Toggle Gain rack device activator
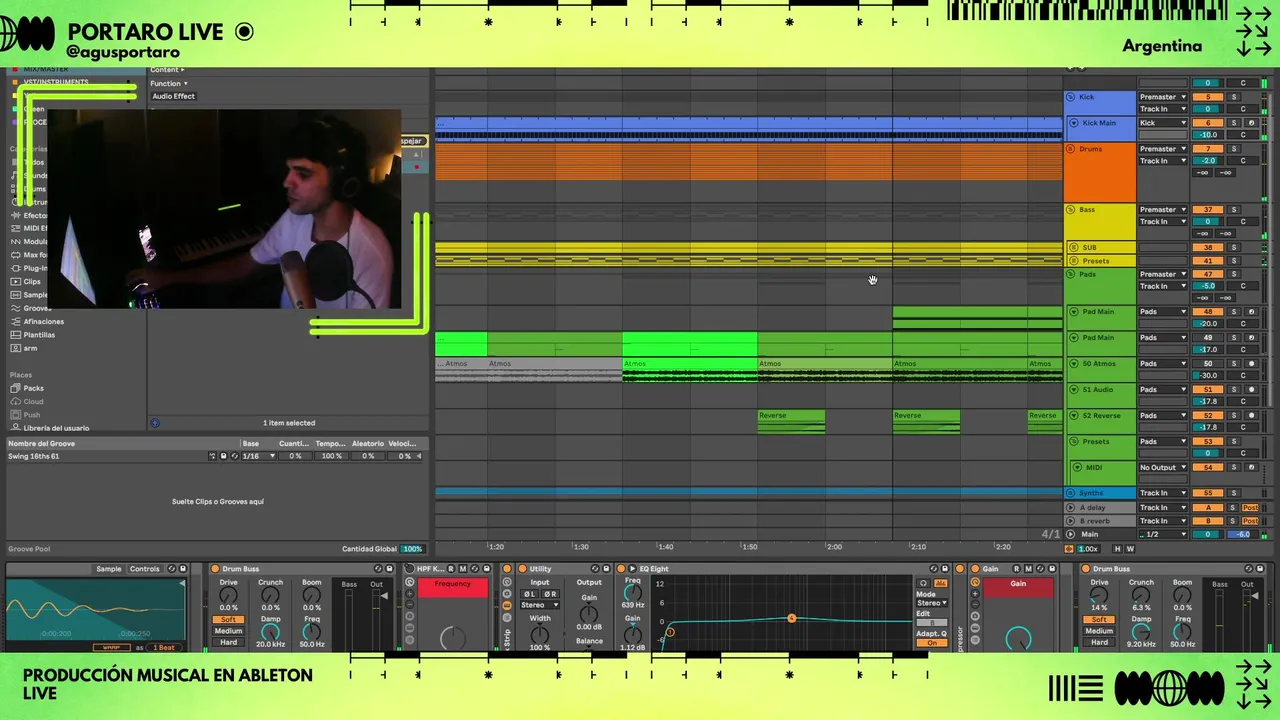 [x=975, y=569]
